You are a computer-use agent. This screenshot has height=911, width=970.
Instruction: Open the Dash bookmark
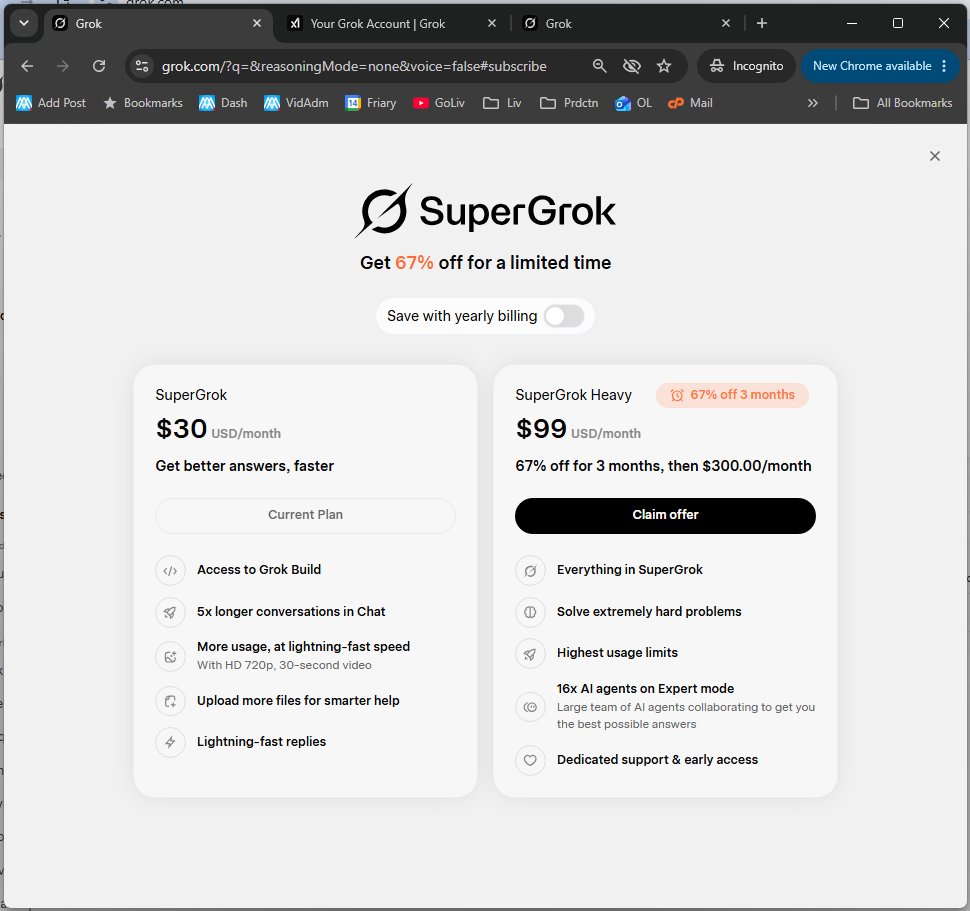tap(223, 103)
